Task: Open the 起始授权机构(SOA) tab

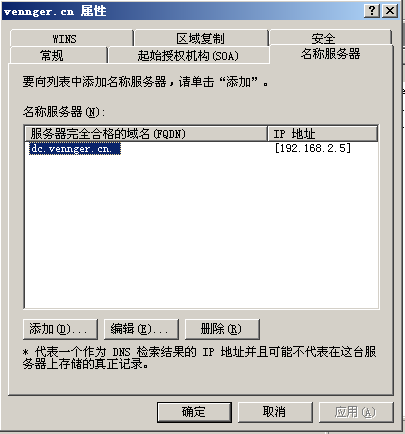Action: tap(189, 55)
